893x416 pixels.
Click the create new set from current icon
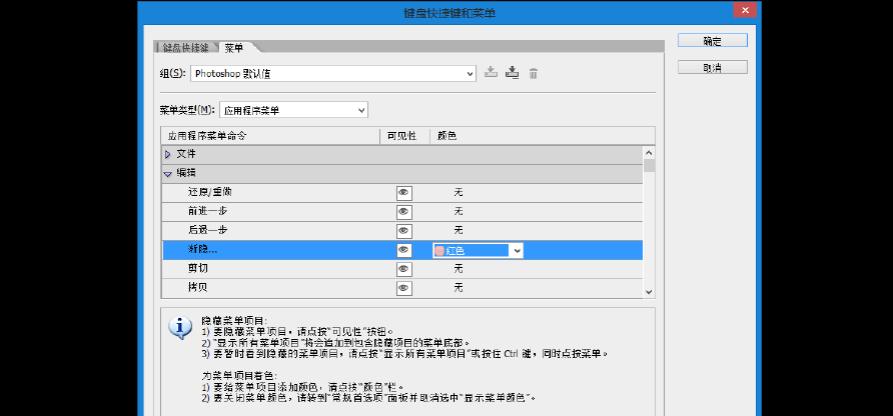click(x=513, y=73)
